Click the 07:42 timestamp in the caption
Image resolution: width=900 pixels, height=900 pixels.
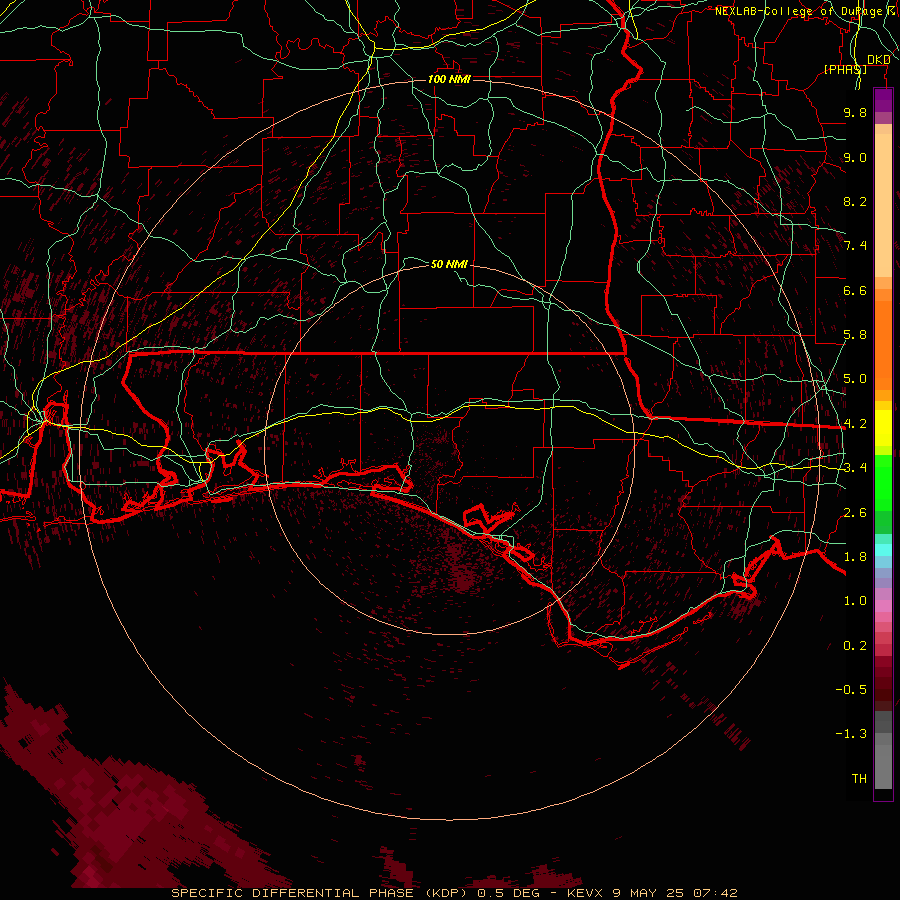tap(715, 893)
